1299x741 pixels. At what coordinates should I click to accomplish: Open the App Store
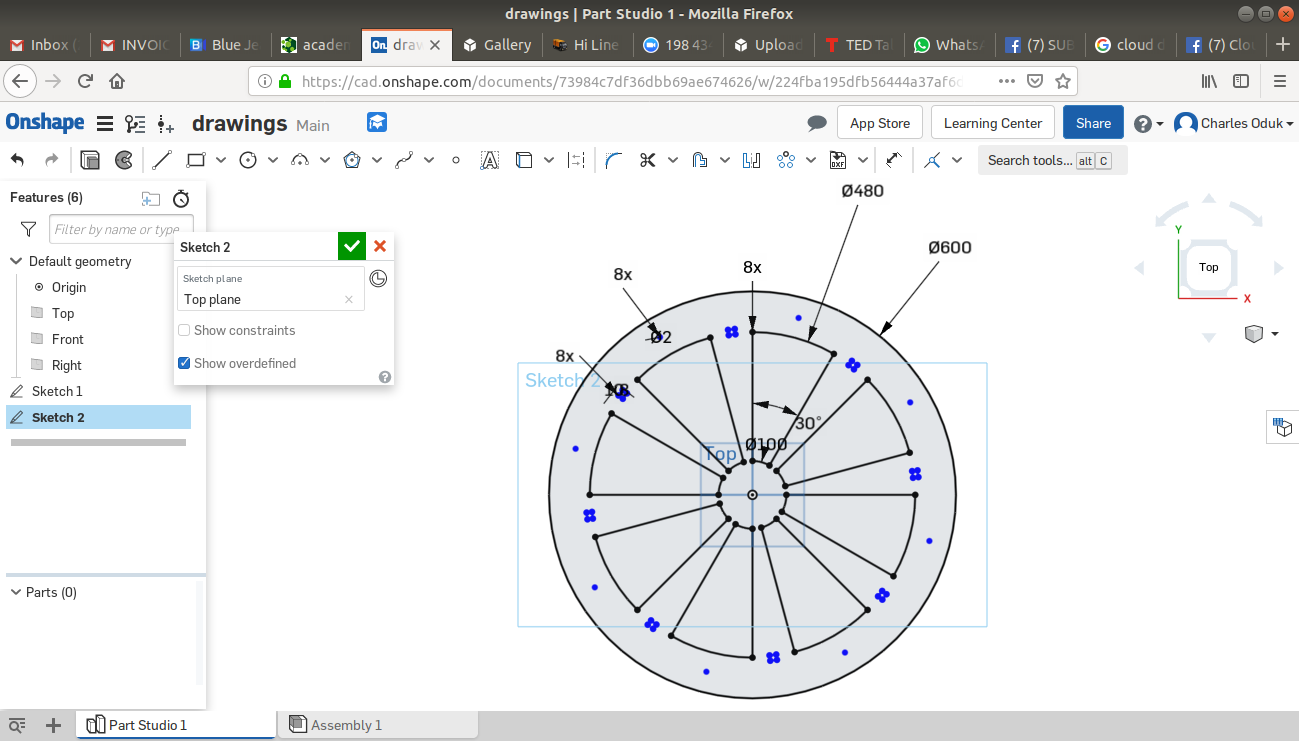(x=880, y=123)
